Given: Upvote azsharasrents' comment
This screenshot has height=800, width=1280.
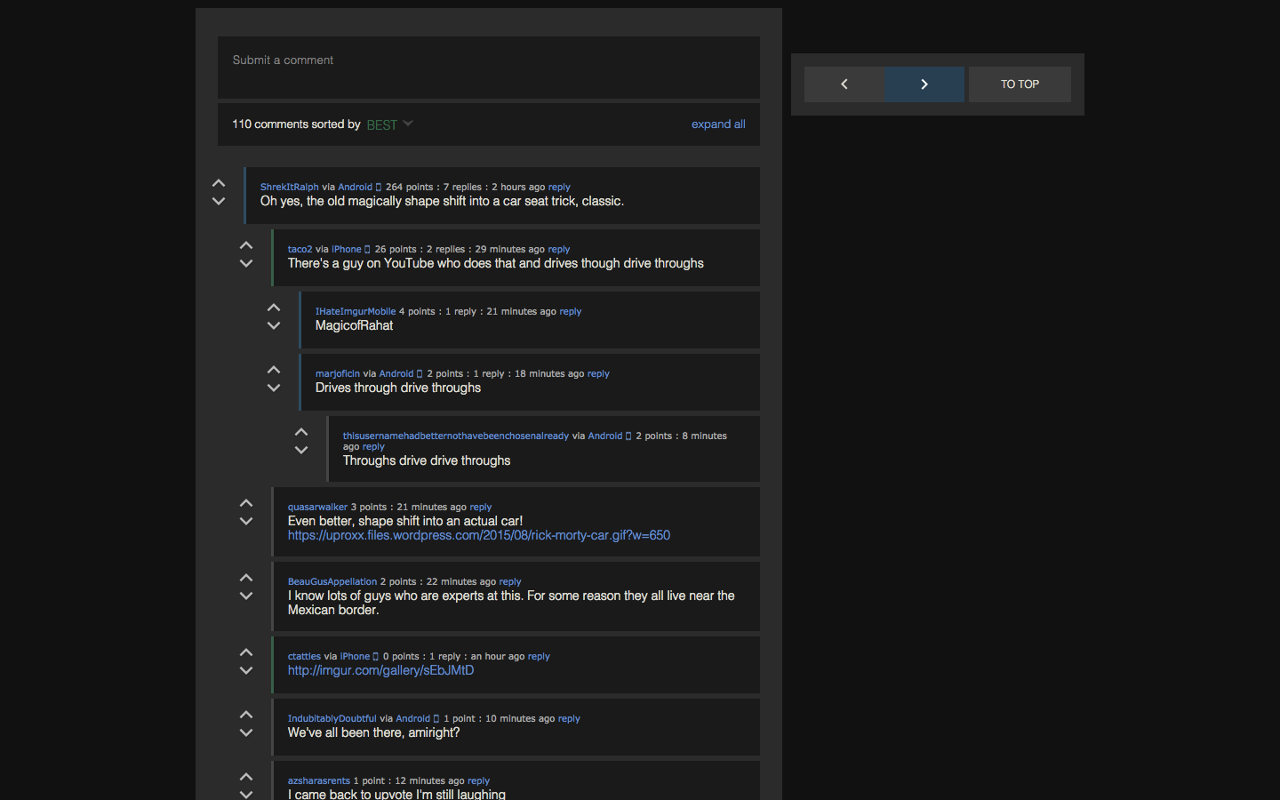Looking at the screenshot, I should click(246, 776).
